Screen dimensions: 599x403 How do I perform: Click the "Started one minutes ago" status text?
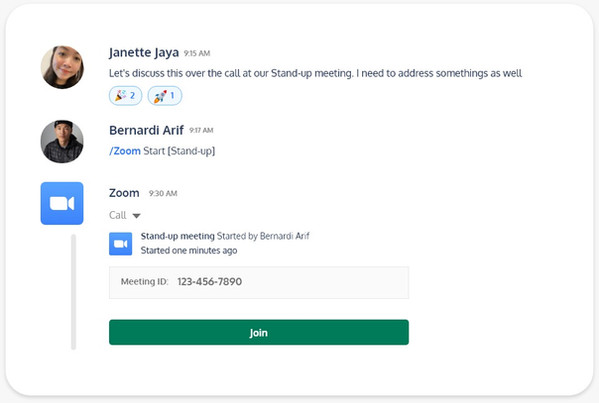point(189,251)
